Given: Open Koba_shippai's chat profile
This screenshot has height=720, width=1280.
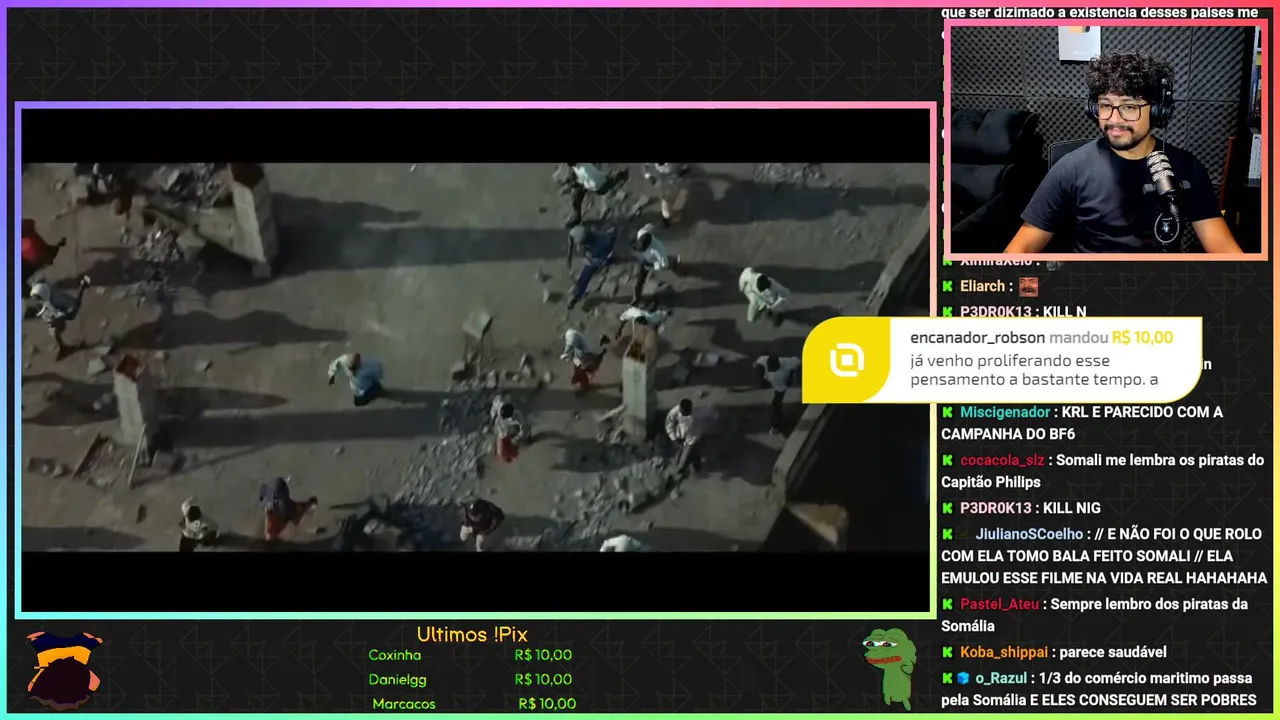Looking at the screenshot, I should 1004,652.
